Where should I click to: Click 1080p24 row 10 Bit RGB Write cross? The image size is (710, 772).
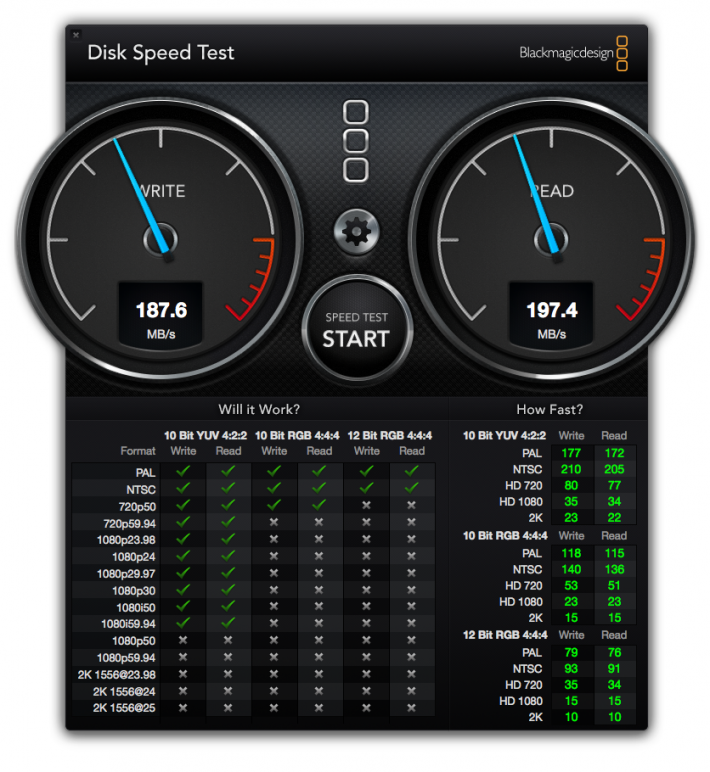click(274, 556)
